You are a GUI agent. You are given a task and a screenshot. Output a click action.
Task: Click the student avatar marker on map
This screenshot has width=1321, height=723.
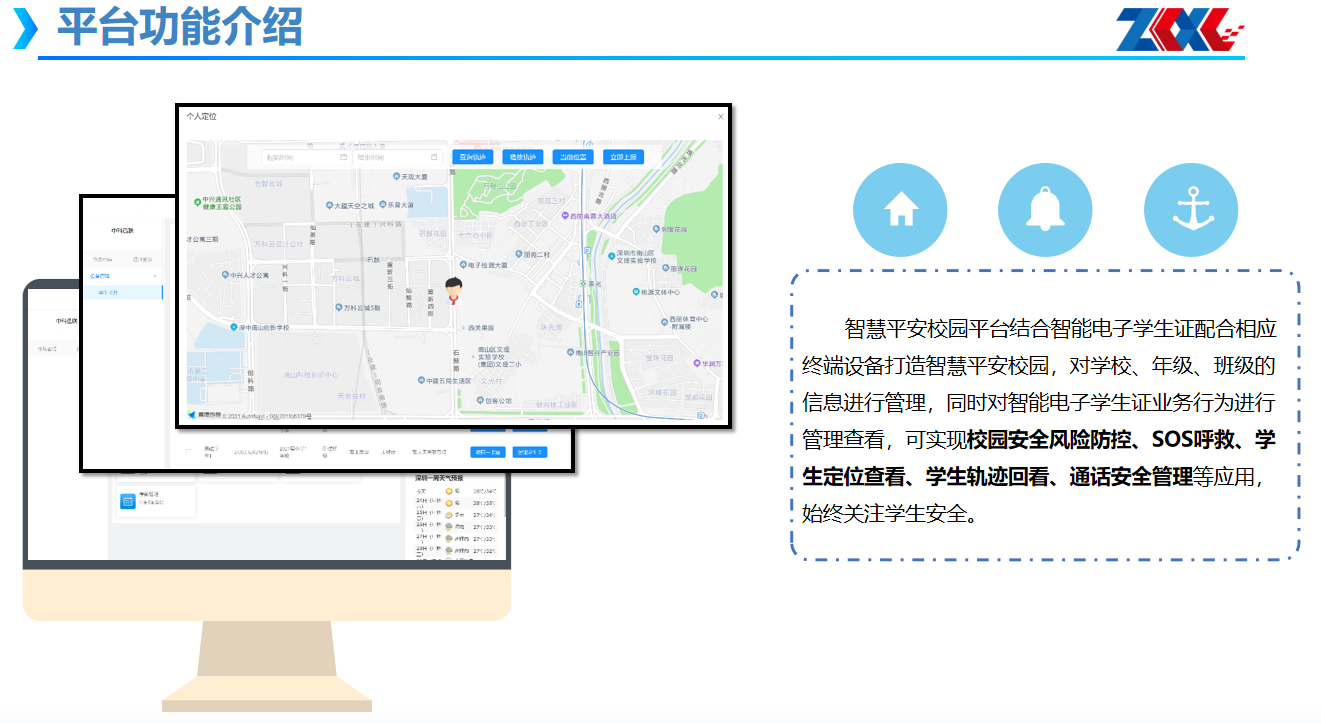[455, 289]
